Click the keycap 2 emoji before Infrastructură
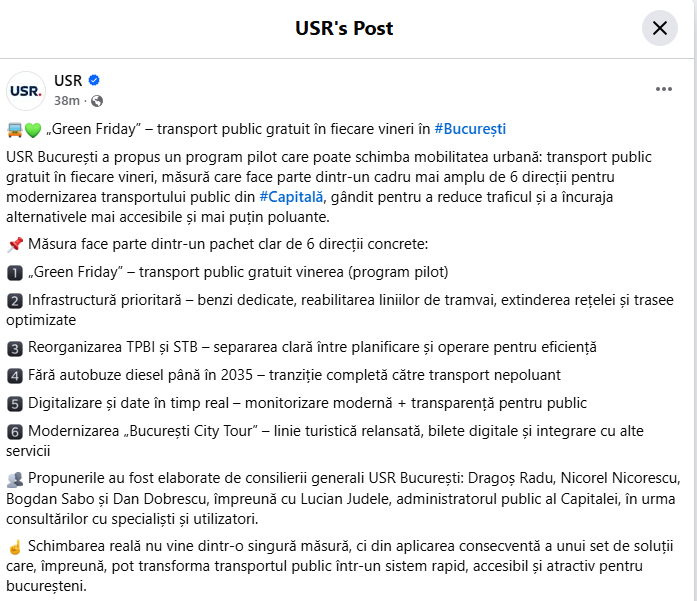This screenshot has height=601, width=697. click(14, 300)
